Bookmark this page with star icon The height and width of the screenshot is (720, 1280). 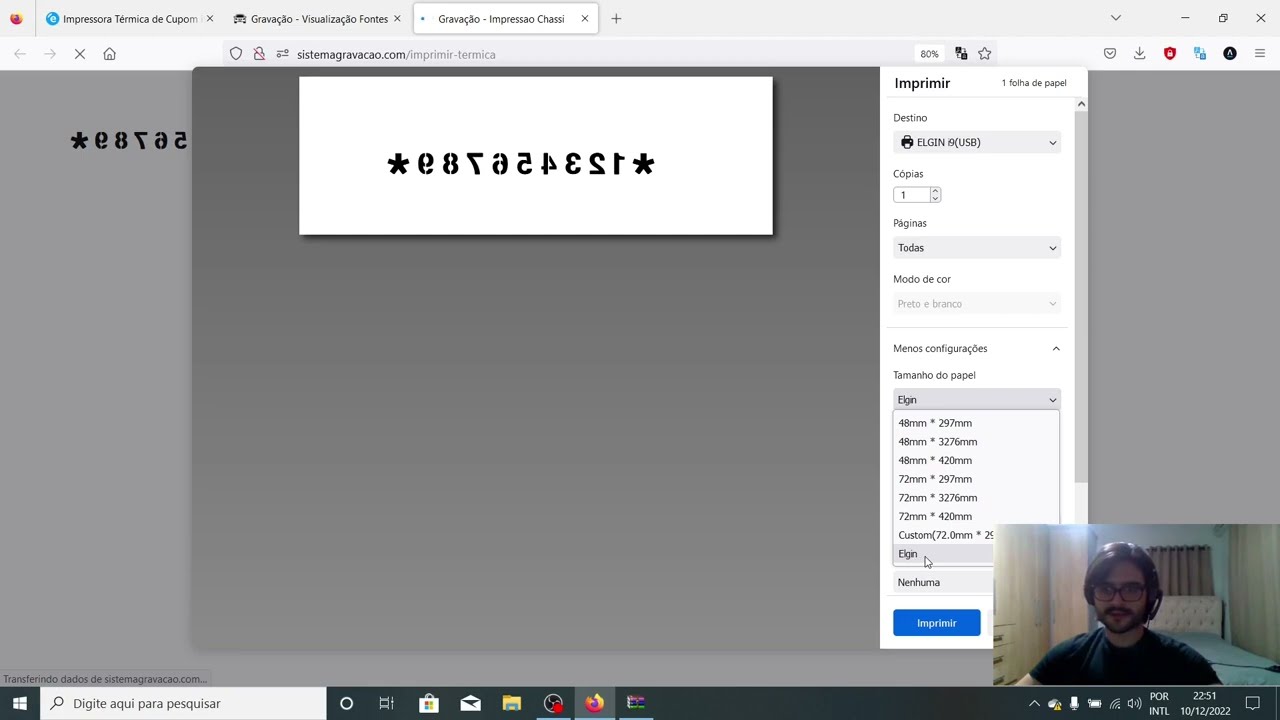coord(985,54)
